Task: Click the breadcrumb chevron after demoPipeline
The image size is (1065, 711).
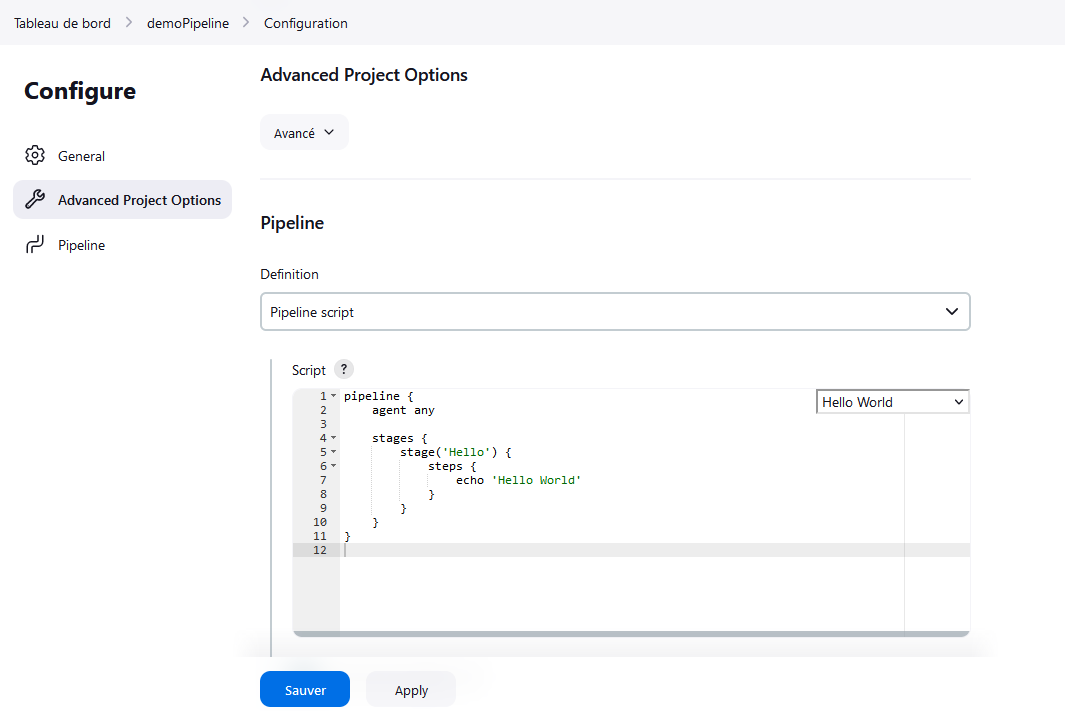Action: point(246,22)
